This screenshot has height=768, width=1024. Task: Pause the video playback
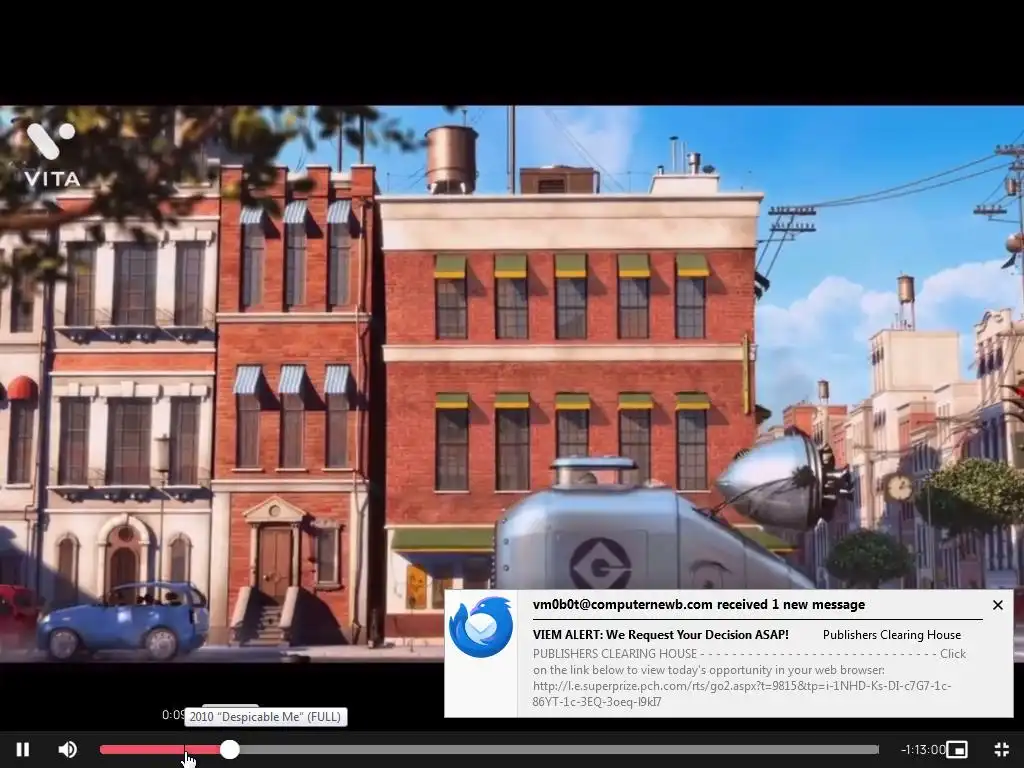(x=23, y=749)
